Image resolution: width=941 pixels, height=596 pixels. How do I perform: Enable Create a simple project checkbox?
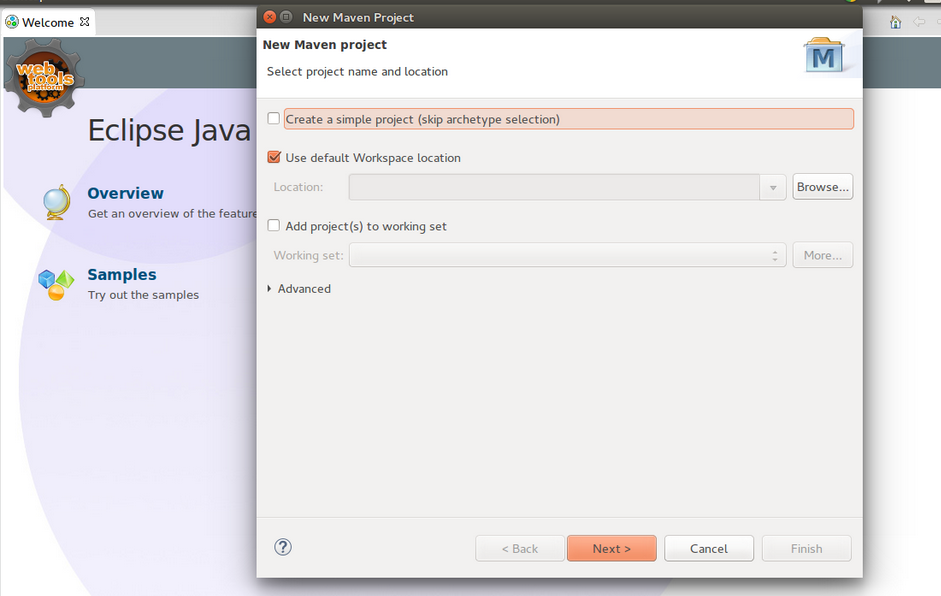point(274,118)
